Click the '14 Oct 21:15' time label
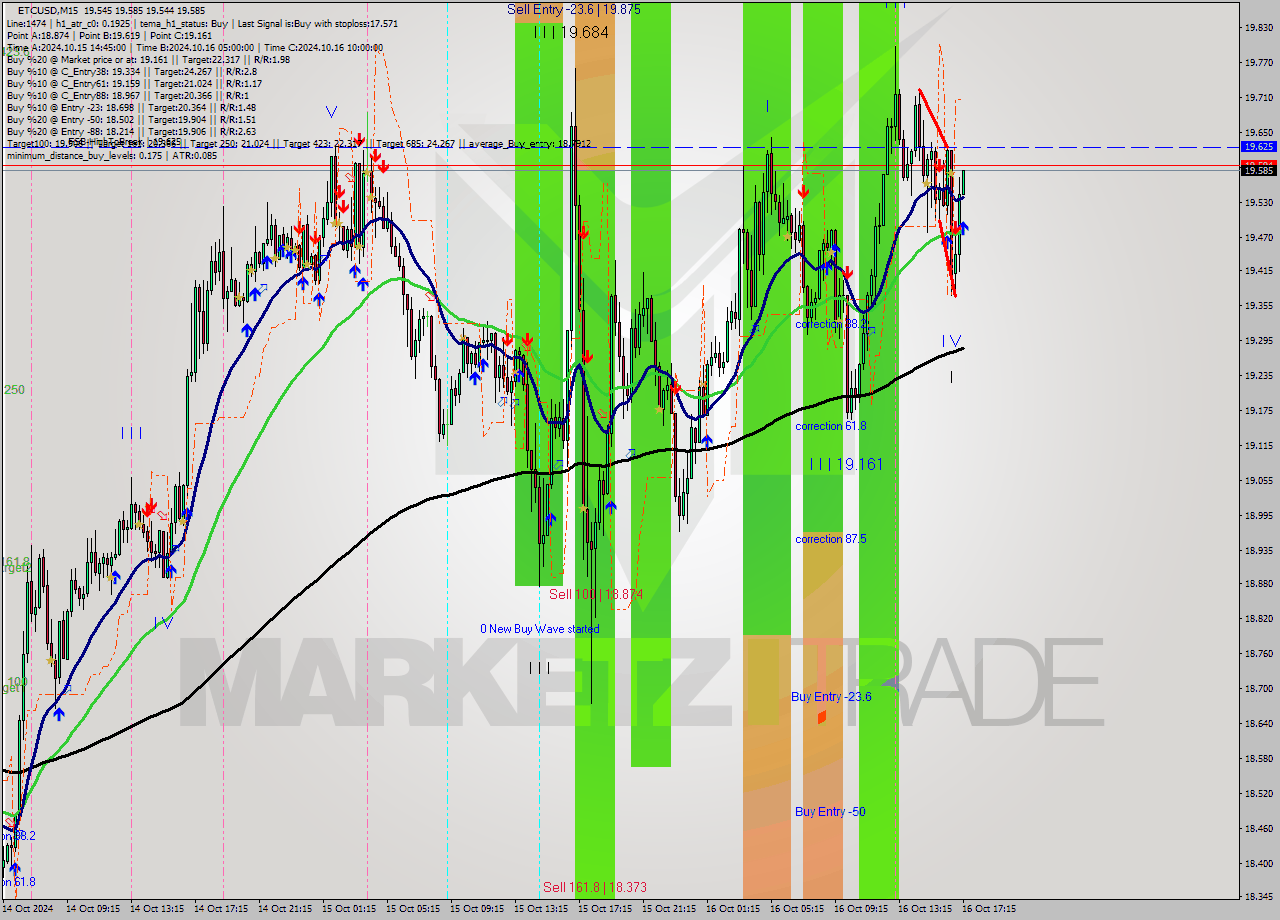Screen dimensions: 1280x920 point(285,909)
